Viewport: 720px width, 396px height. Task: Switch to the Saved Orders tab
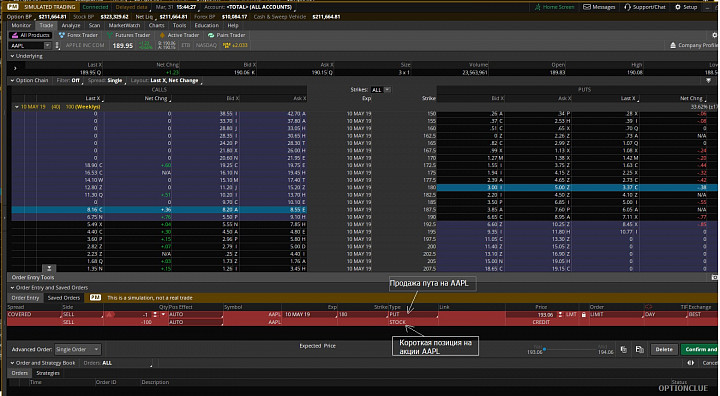pyautogui.click(x=64, y=298)
